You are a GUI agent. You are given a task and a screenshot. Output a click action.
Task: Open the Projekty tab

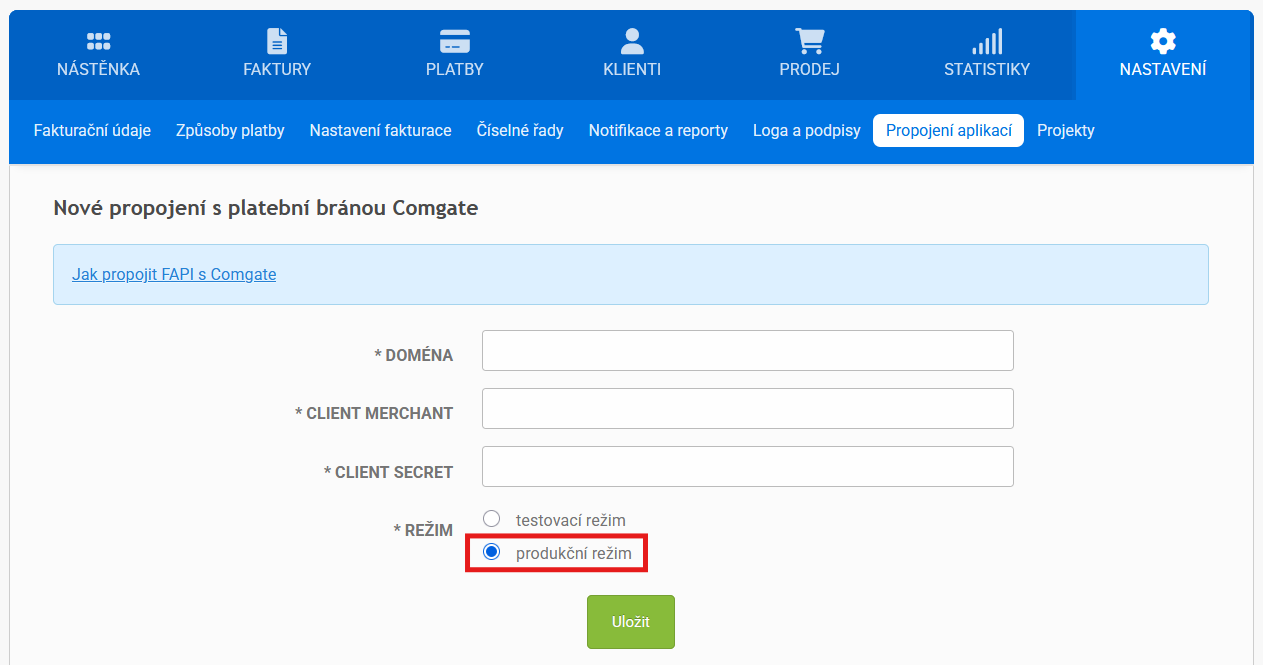coord(1066,130)
